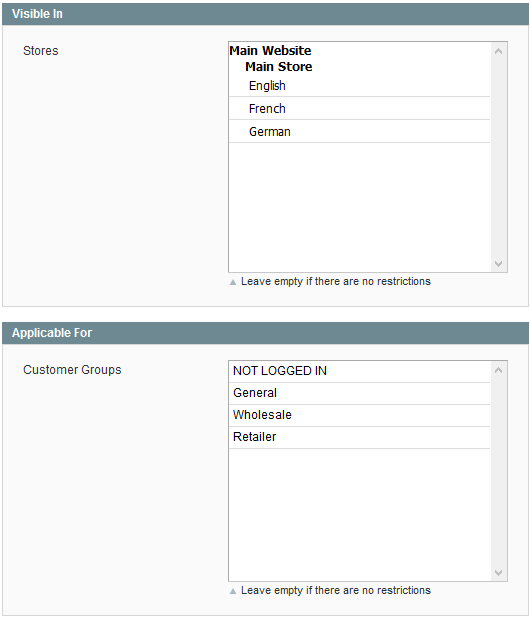Click scroll down arrow in Customer Groups list
Viewport: 530px width, 618px height.
pyautogui.click(x=498, y=572)
